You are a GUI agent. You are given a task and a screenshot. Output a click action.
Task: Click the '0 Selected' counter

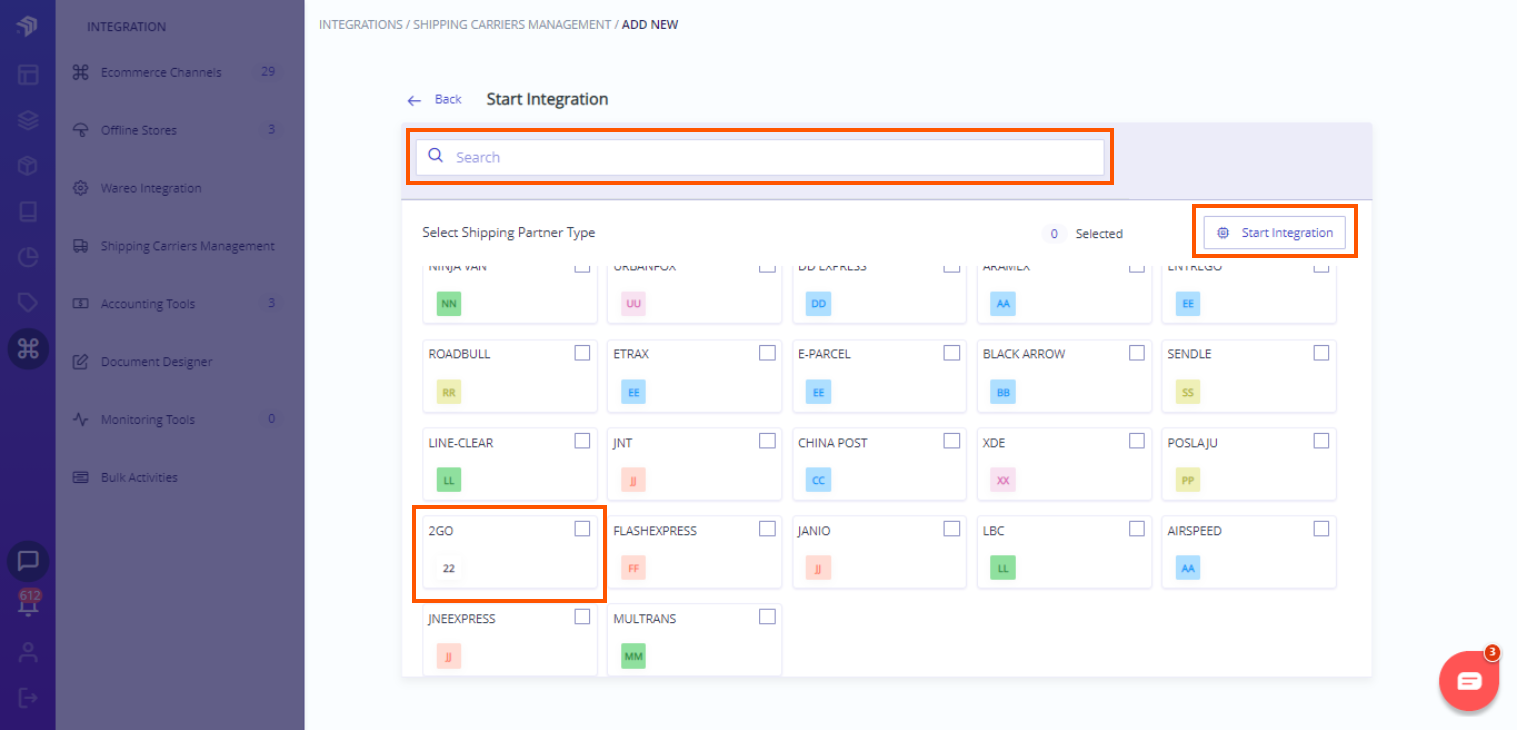point(1082,234)
